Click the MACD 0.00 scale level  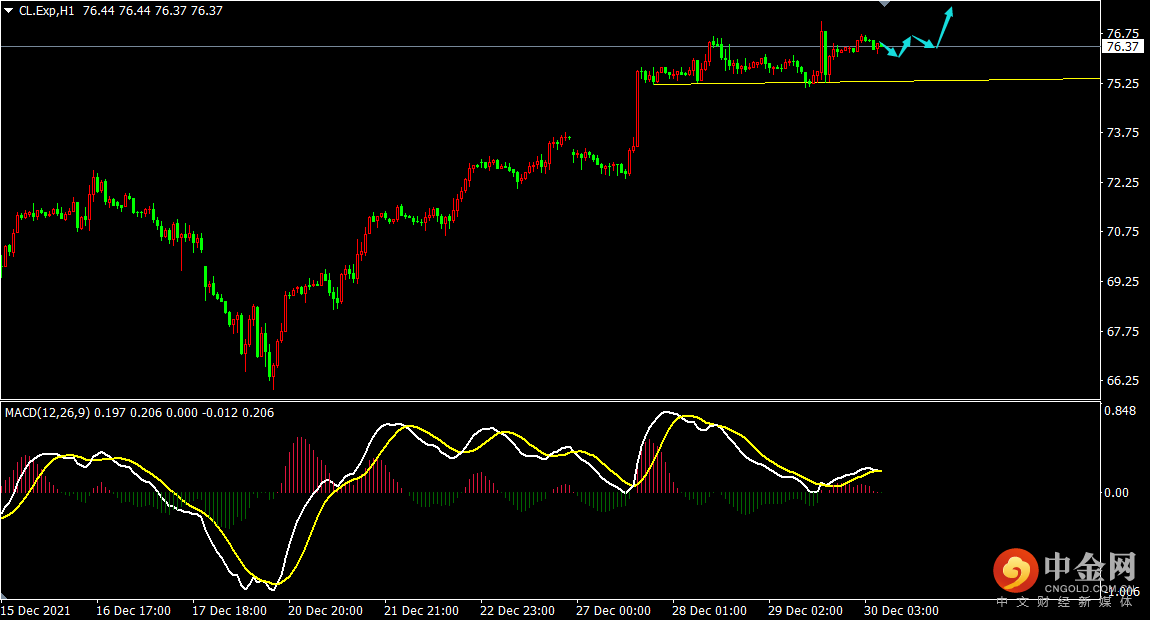tap(1116, 492)
